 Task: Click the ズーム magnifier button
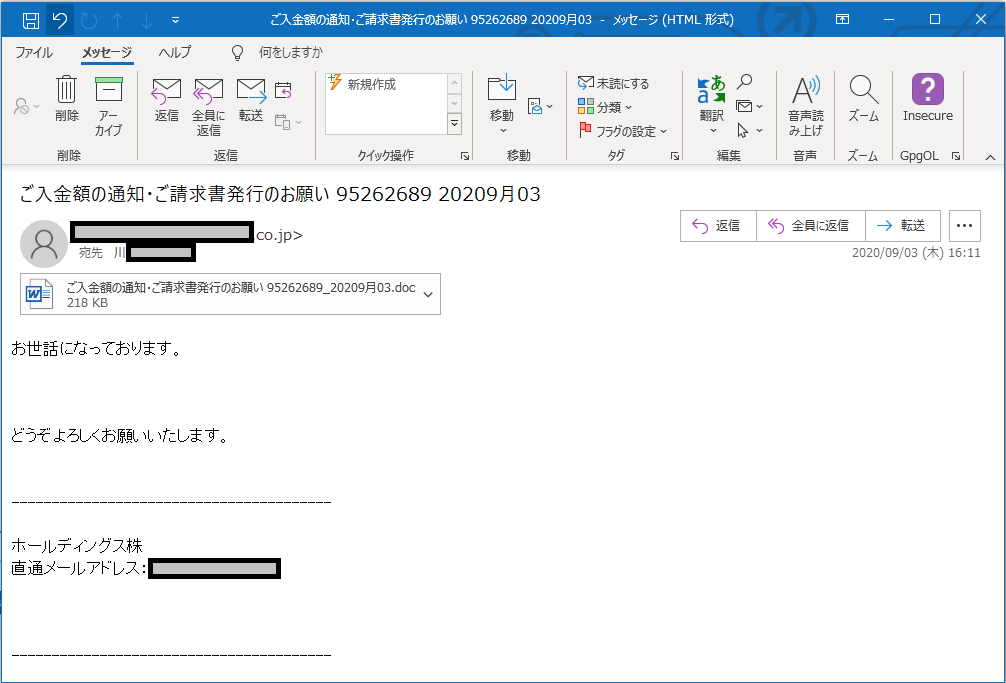[x=864, y=98]
